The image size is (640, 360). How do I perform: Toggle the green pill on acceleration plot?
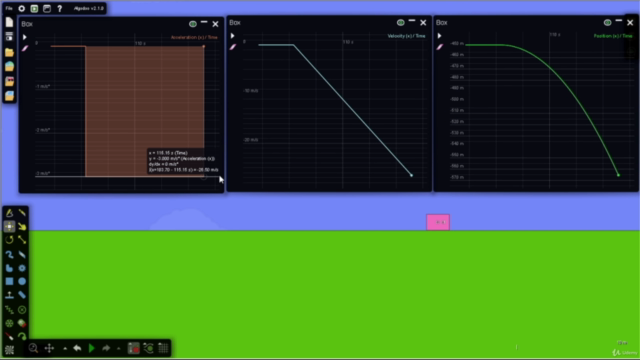[193, 24]
